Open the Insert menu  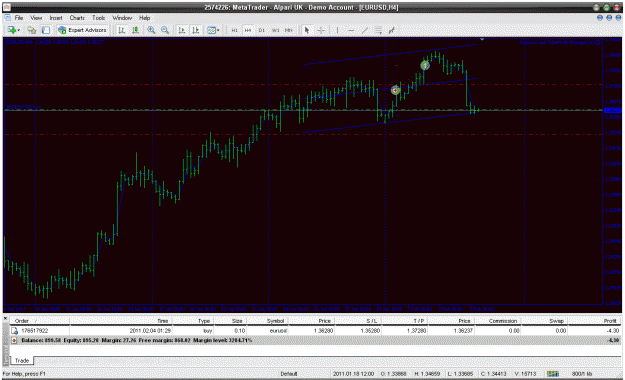coord(56,18)
